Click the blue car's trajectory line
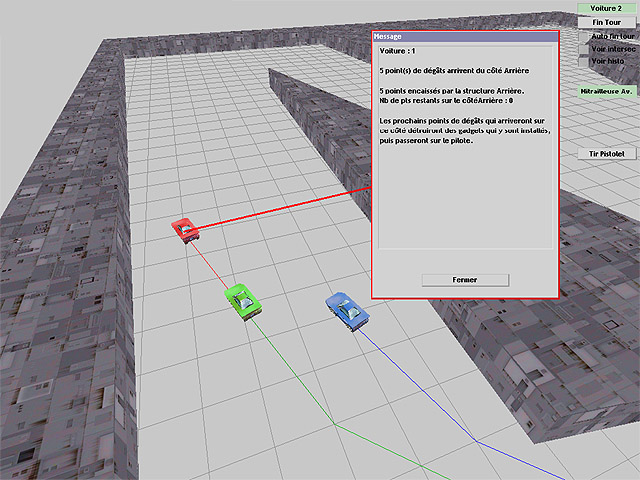The height and width of the screenshot is (480, 640). 420,390
